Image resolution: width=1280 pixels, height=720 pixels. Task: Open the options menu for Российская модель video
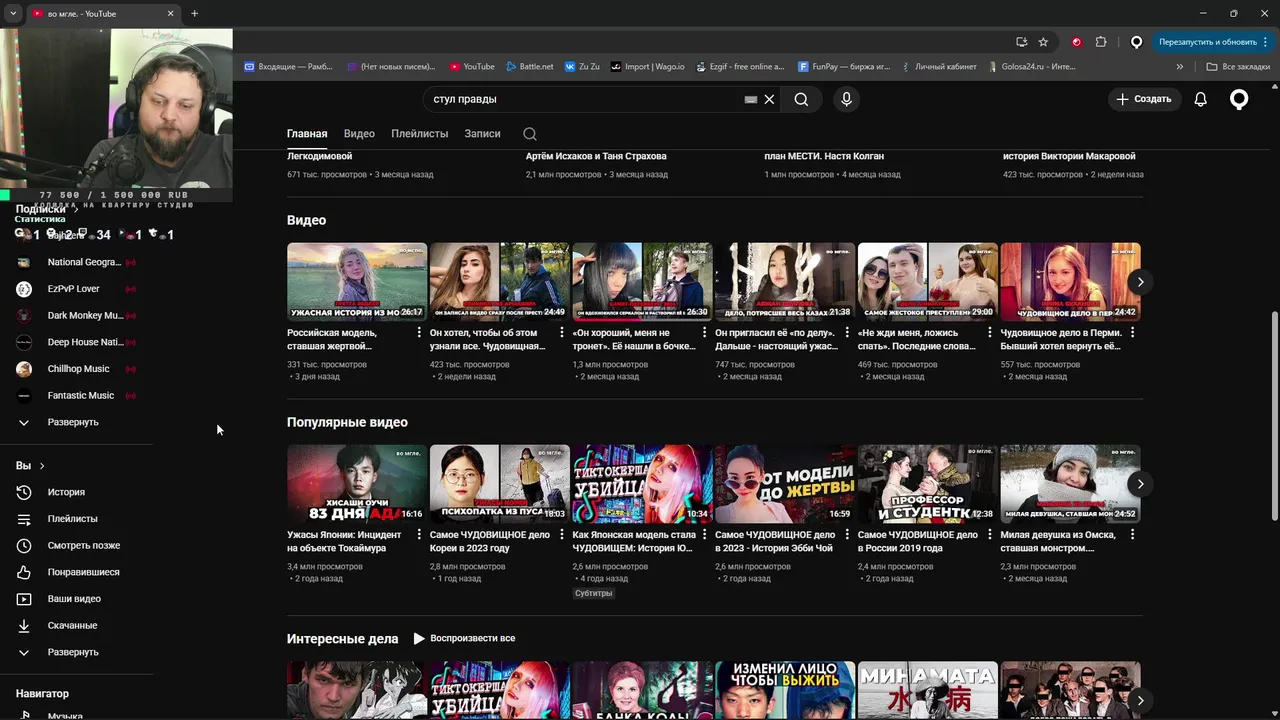[419, 333]
